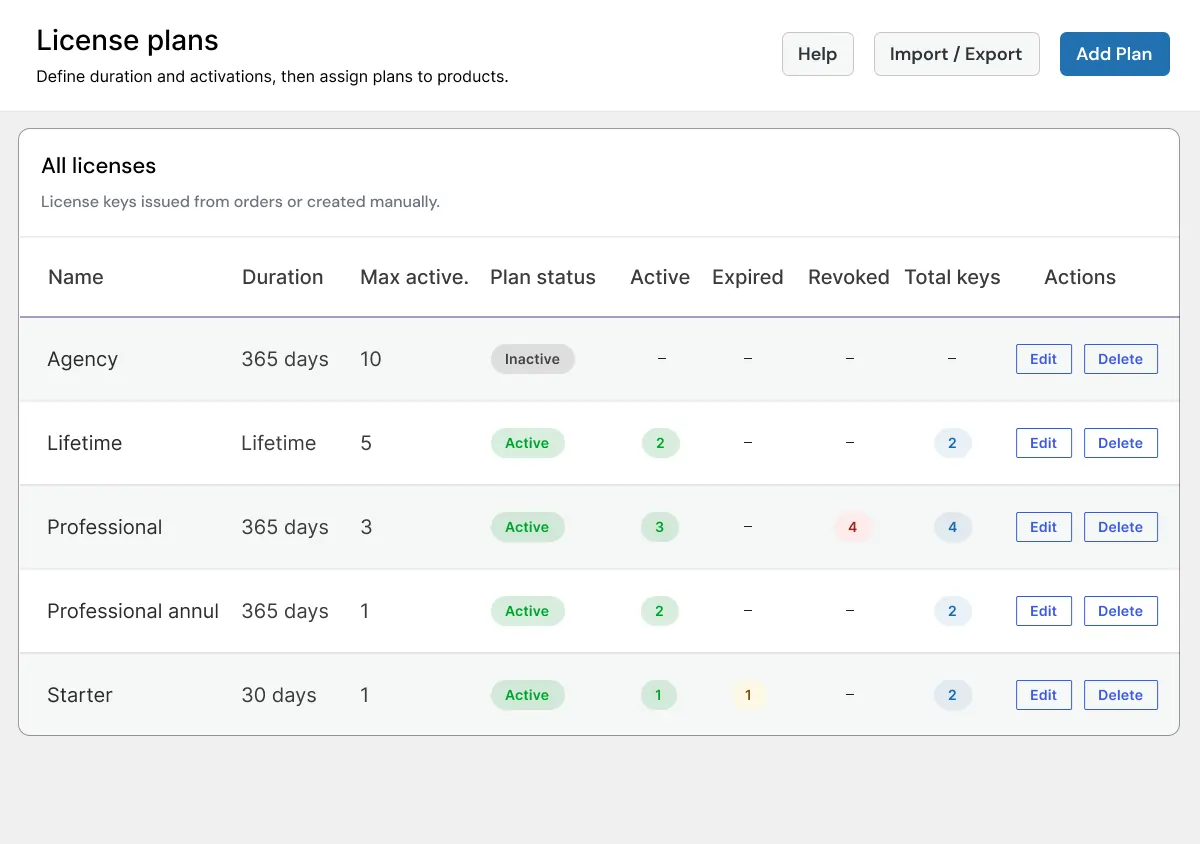Screen dimensions: 1200x844
Task: Click the Professional annul plan name
Action: point(133,611)
